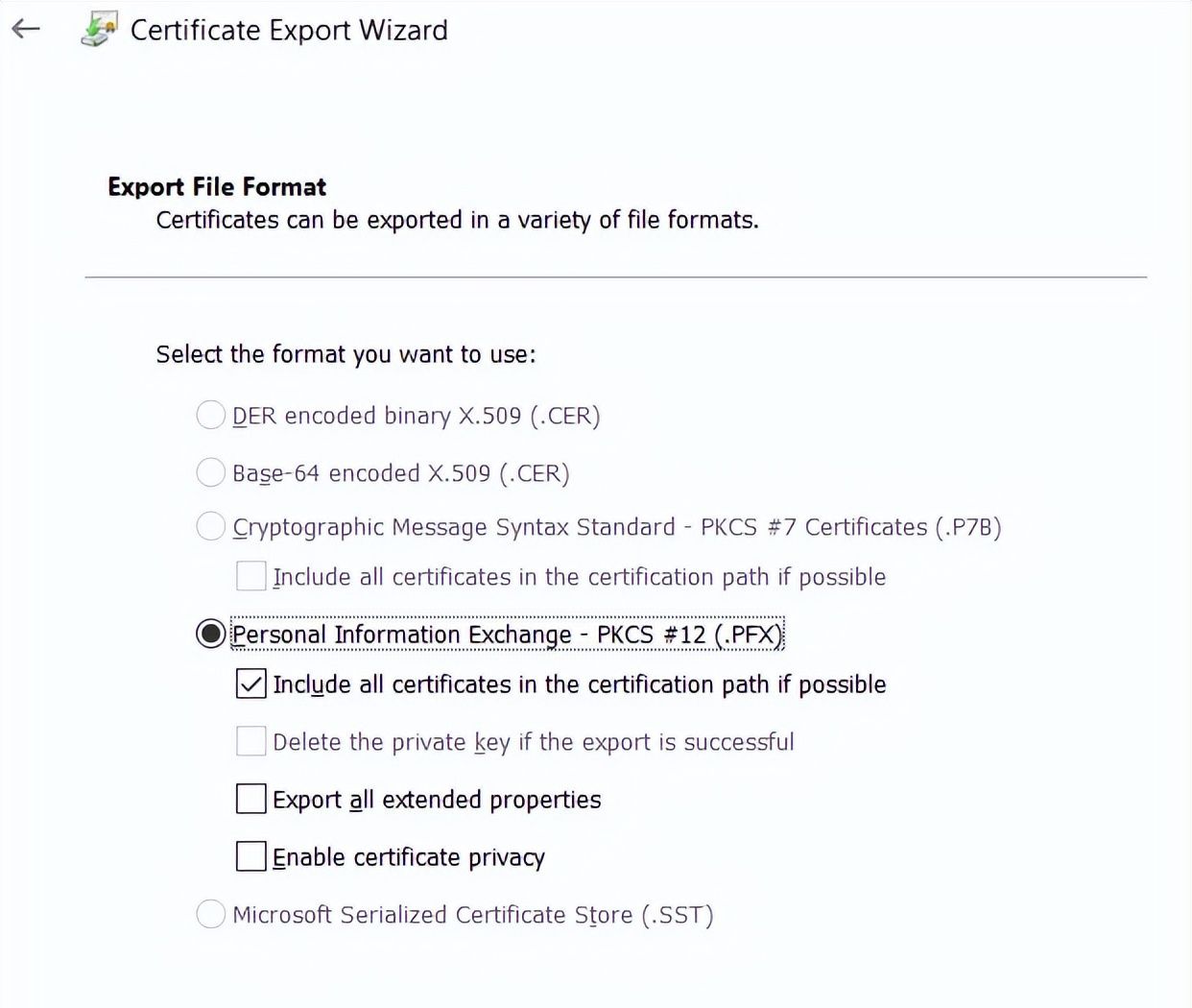Select Personal Information Exchange PKCS #12 radio button

pos(210,634)
